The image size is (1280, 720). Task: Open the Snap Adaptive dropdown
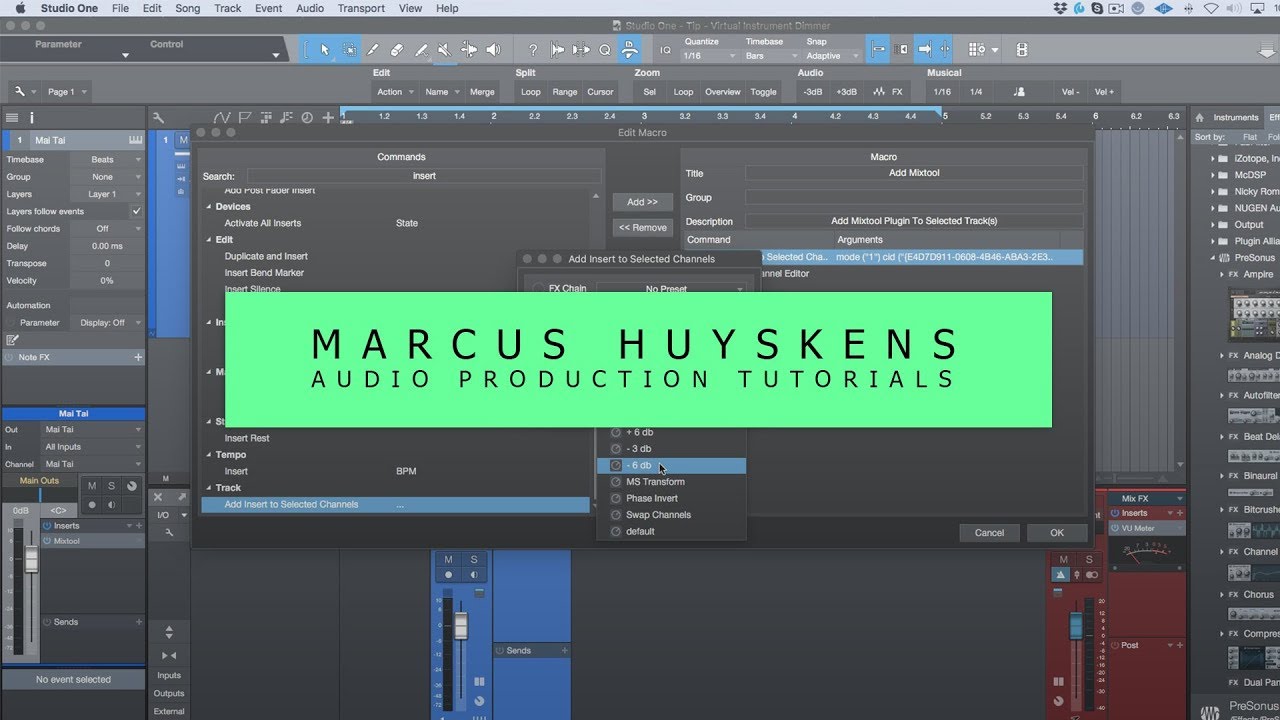(x=832, y=56)
